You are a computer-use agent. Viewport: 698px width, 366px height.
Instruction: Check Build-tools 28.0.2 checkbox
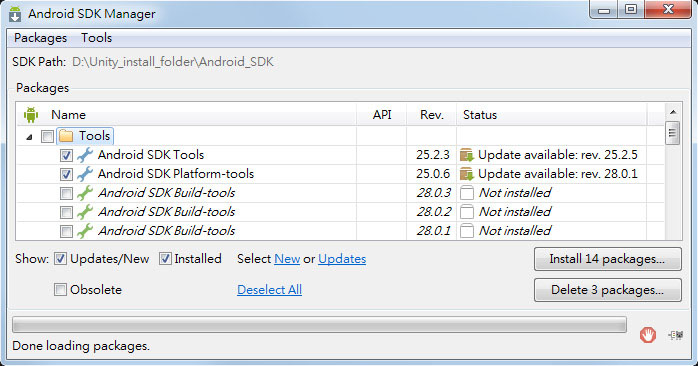[x=66, y=212]
